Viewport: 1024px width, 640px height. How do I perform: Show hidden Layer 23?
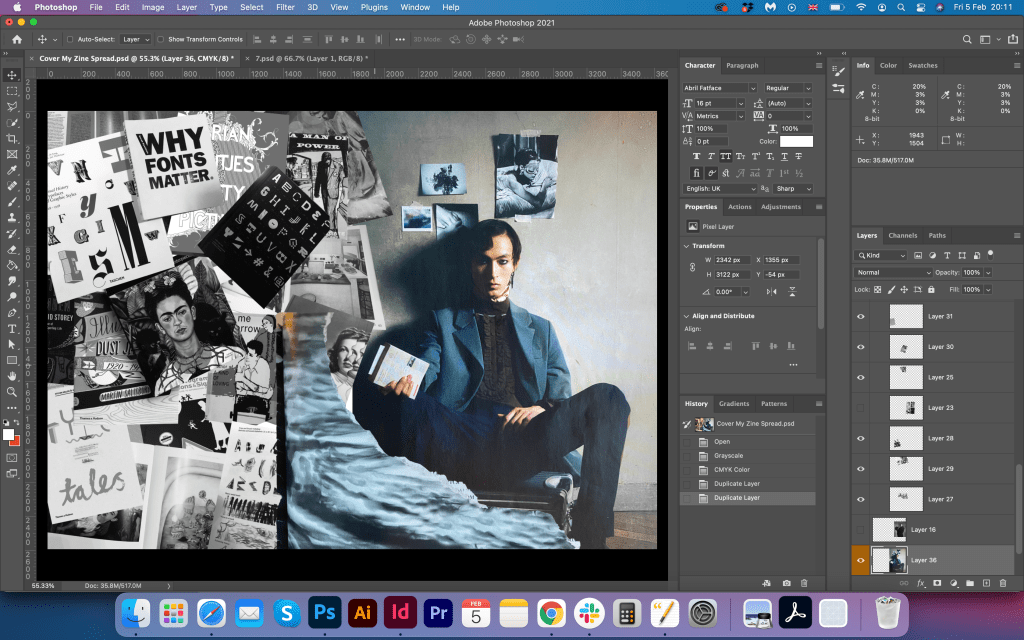tap(860, 408)
